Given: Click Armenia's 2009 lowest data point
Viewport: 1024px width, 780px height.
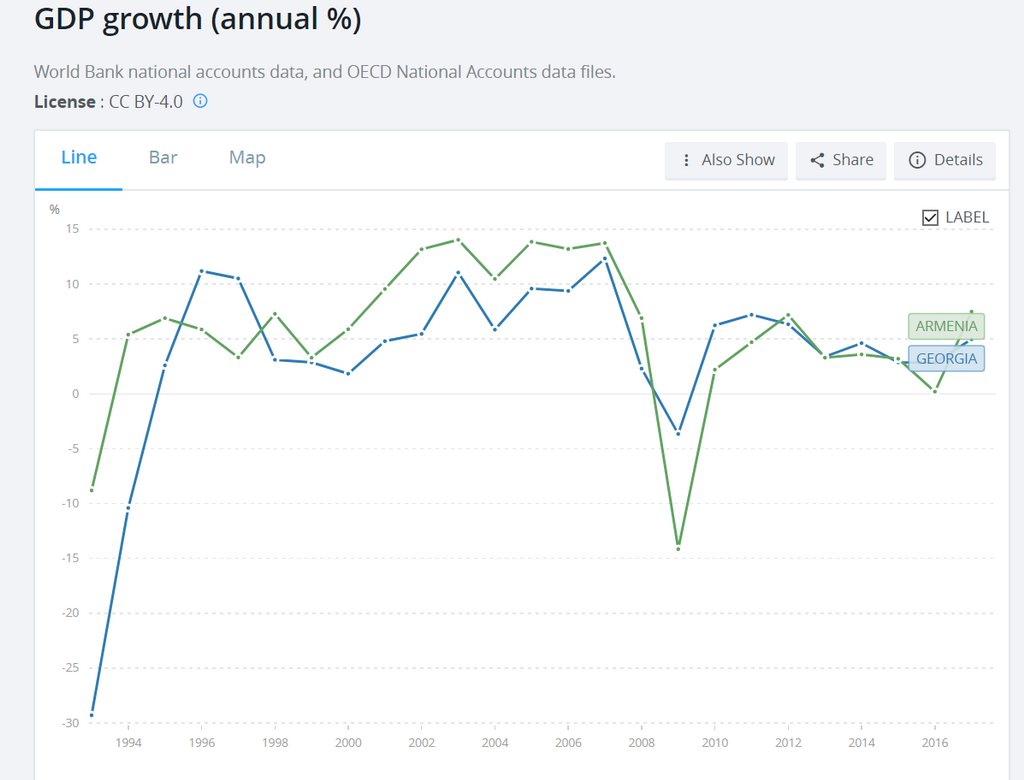Looking at the screenshot, I should pyautogui.click(x=678, y=548).
